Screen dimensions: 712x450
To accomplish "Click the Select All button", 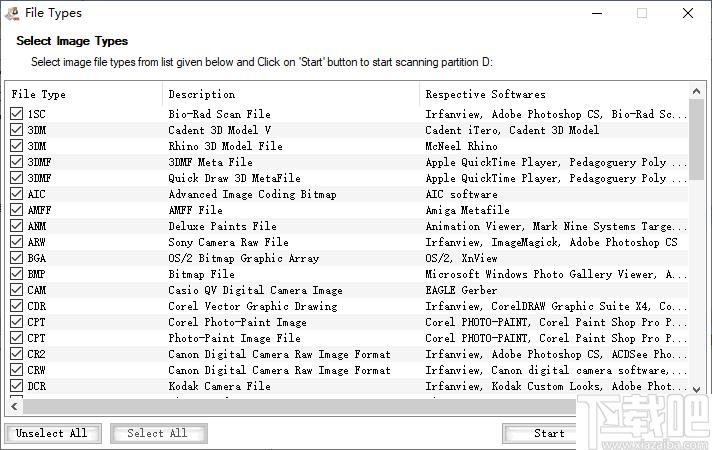I will 158,433.
